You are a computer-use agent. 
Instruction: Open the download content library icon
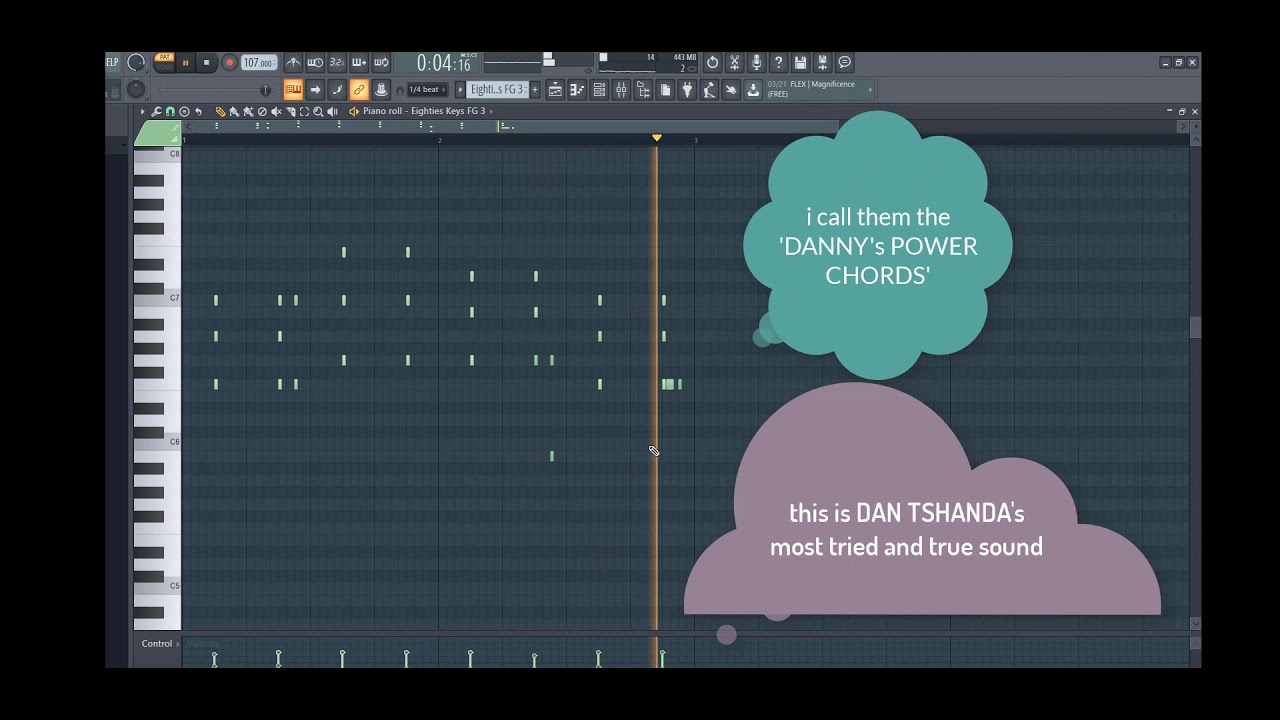[753, 90]
